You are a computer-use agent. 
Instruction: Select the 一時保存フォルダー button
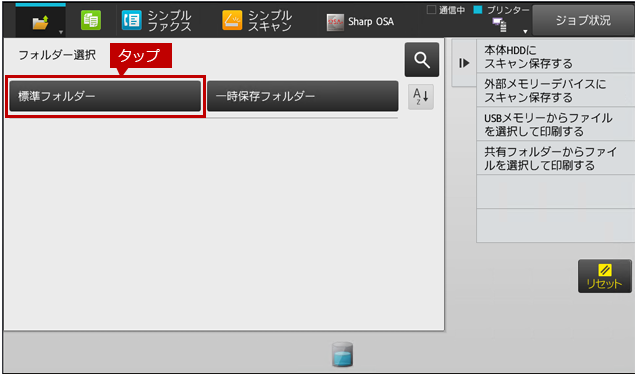pyautogui.click(x=303, y=96)
